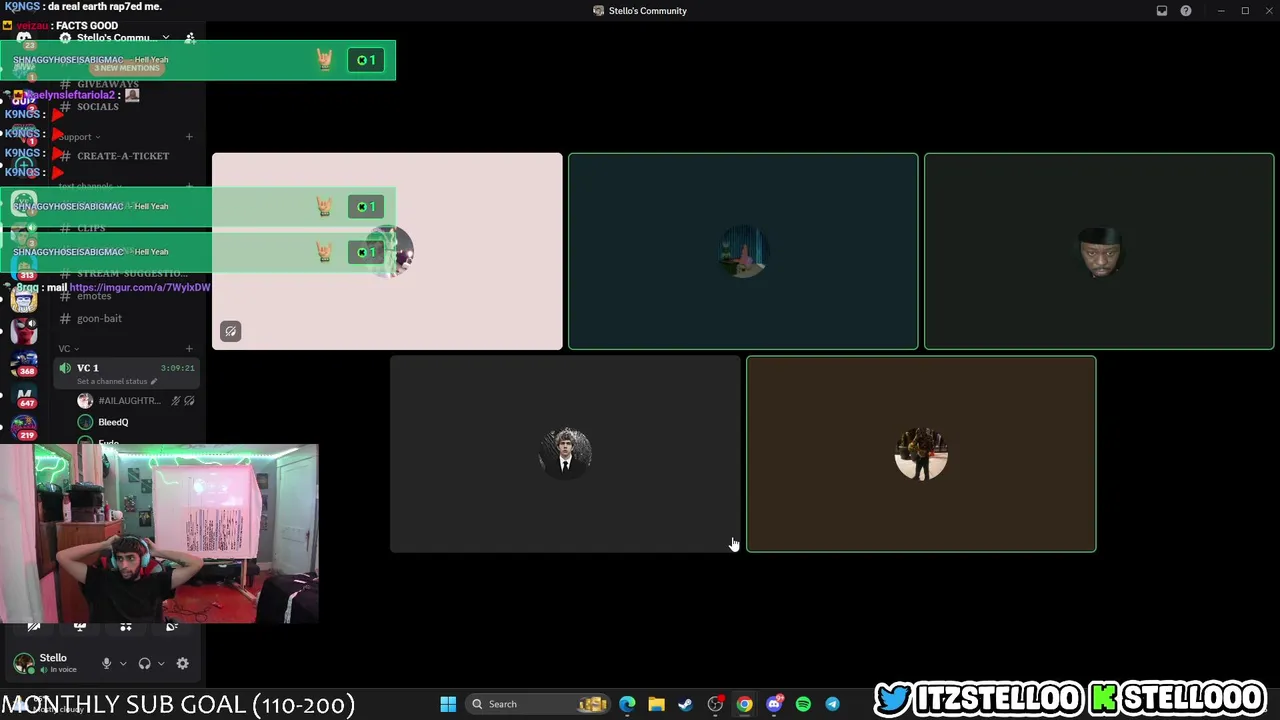The width and height of the screenshot is (1280, 720).
Task: Open Discord help question mark icon
Action: coord(1186,11)
